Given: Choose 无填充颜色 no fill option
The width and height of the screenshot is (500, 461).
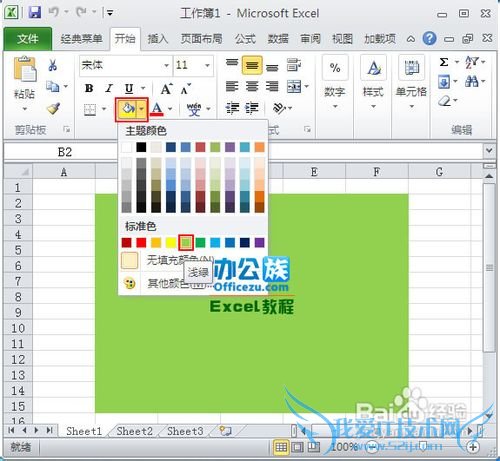Looking at the screenshot, I should (x=193, y=260).
